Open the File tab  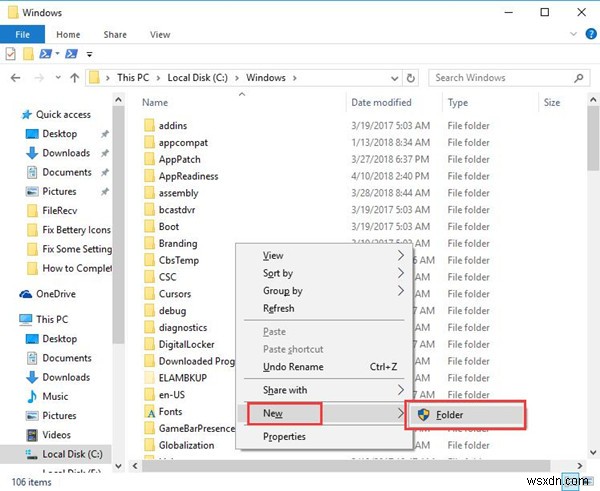click(x=23, y=34)
